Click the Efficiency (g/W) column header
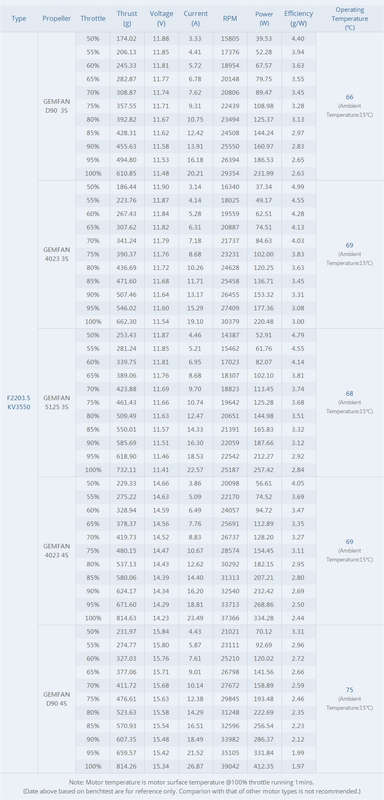This screenshot has height=800, width=384. pyautogui.click(x=299, y=18)
